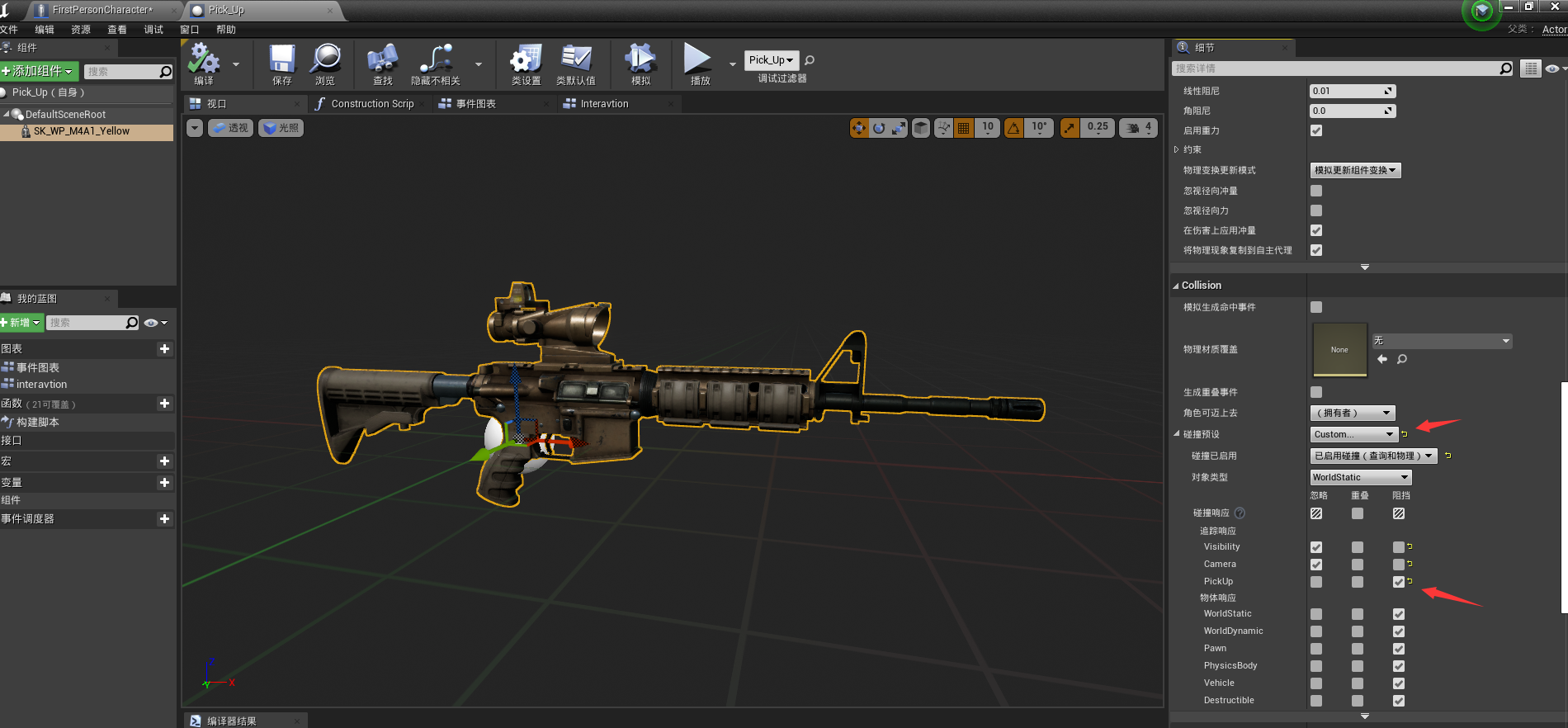Open physical material 无 dropdown

1442,341
